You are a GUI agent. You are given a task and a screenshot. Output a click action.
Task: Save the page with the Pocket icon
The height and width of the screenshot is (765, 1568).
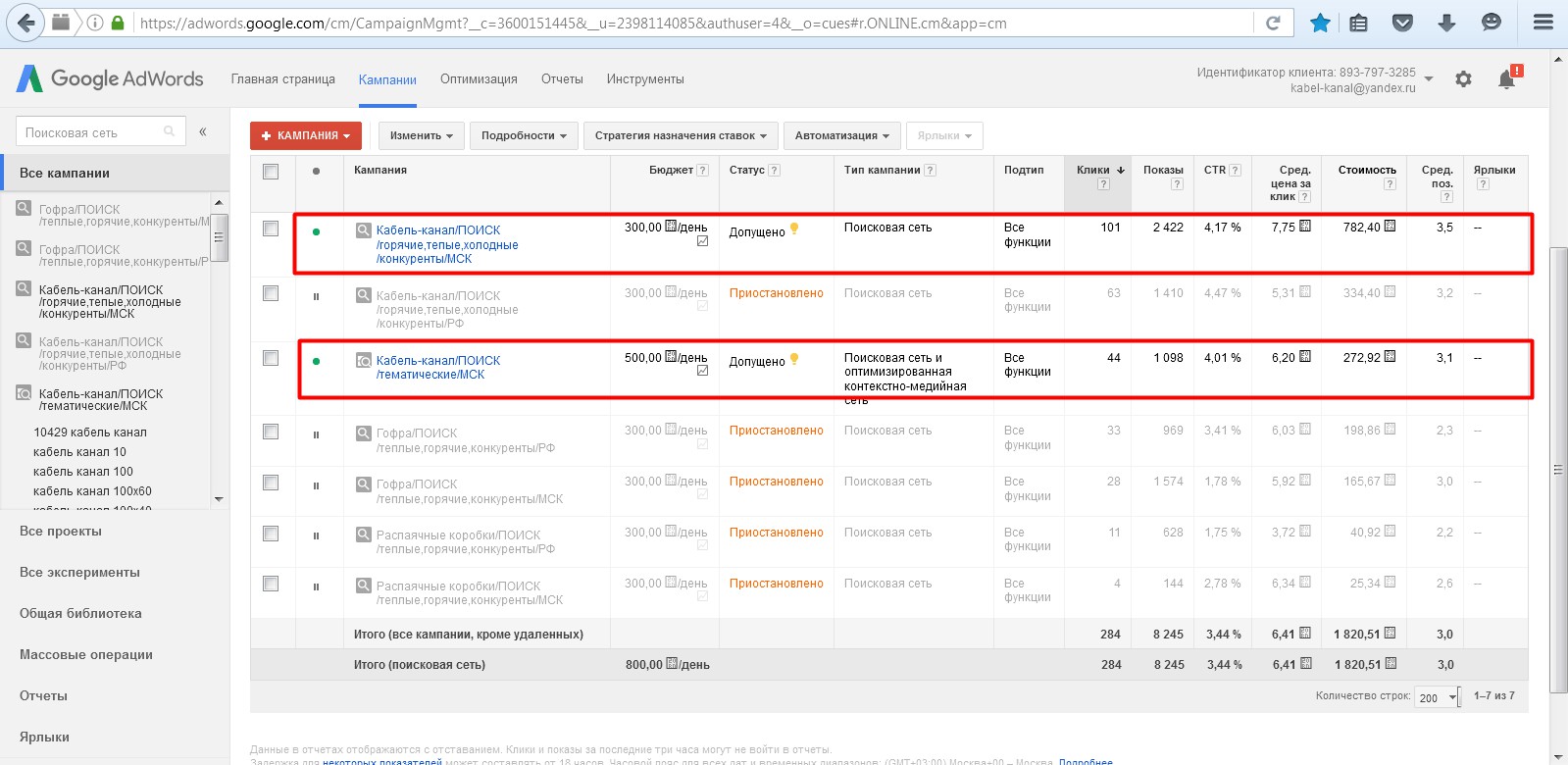[x=1402, y=23]
